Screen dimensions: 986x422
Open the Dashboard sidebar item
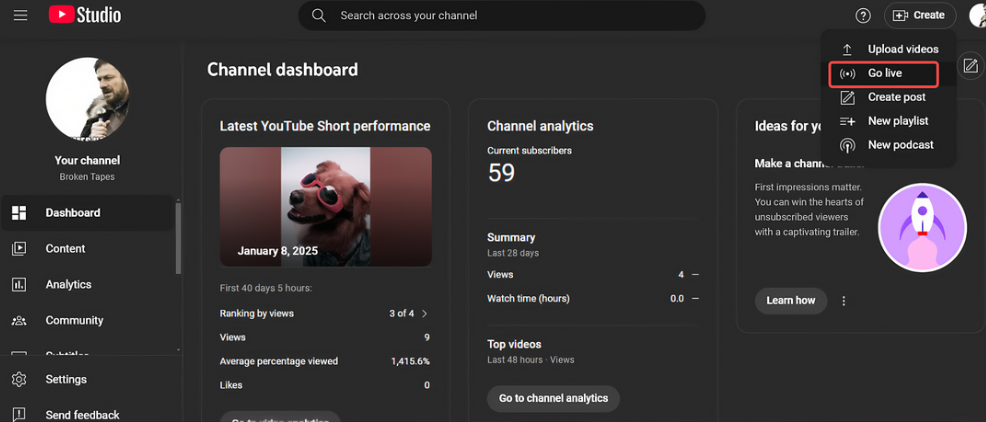87,213
